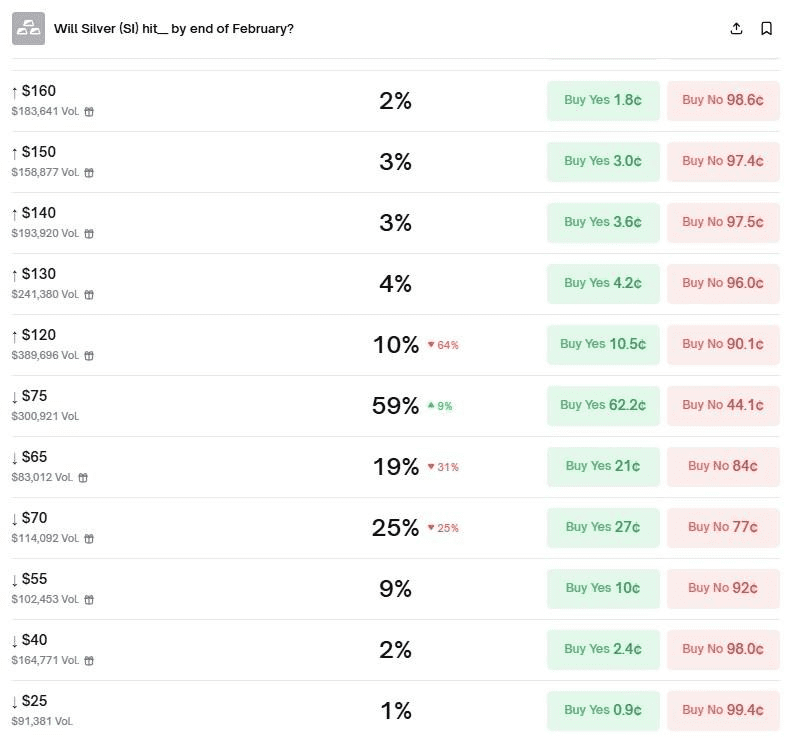
Task: Click the 59% chance for $75
Action: pos(395,406)
